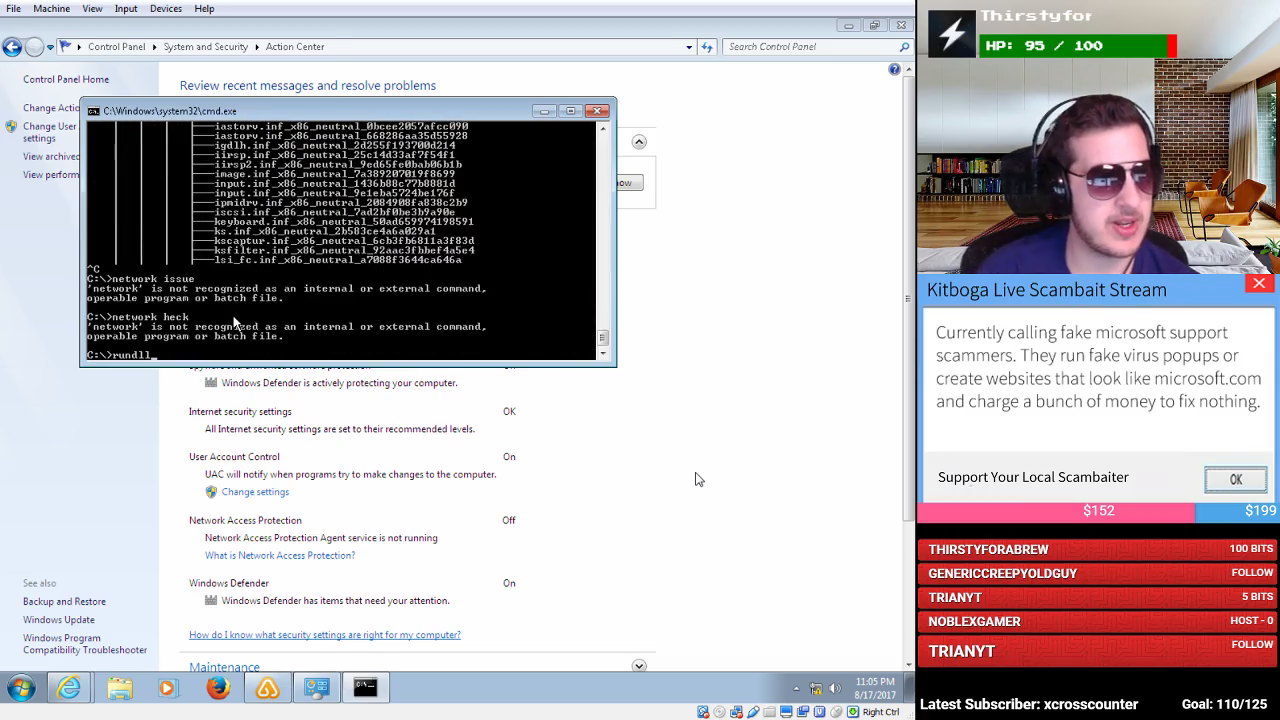
Task: Click the tray volume speaker icon
Action: click(835, 688)
